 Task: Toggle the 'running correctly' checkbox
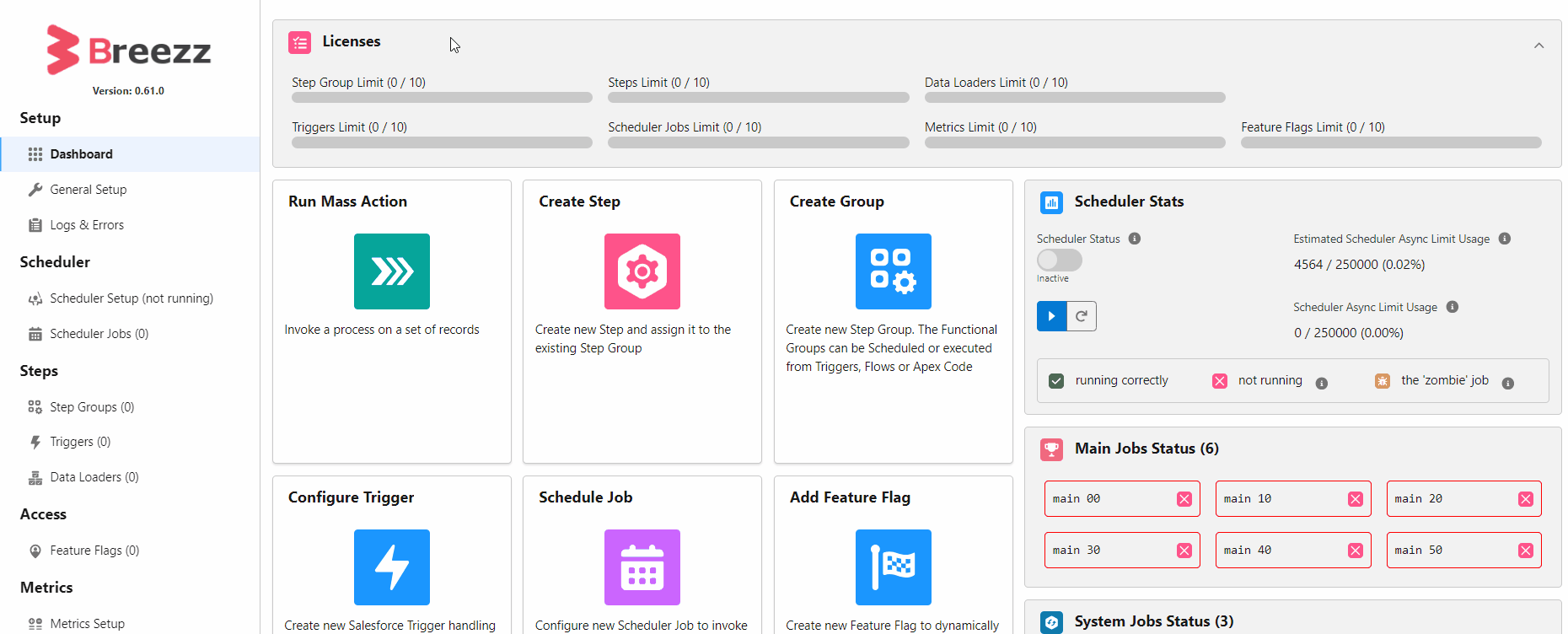pos(1056,381)
